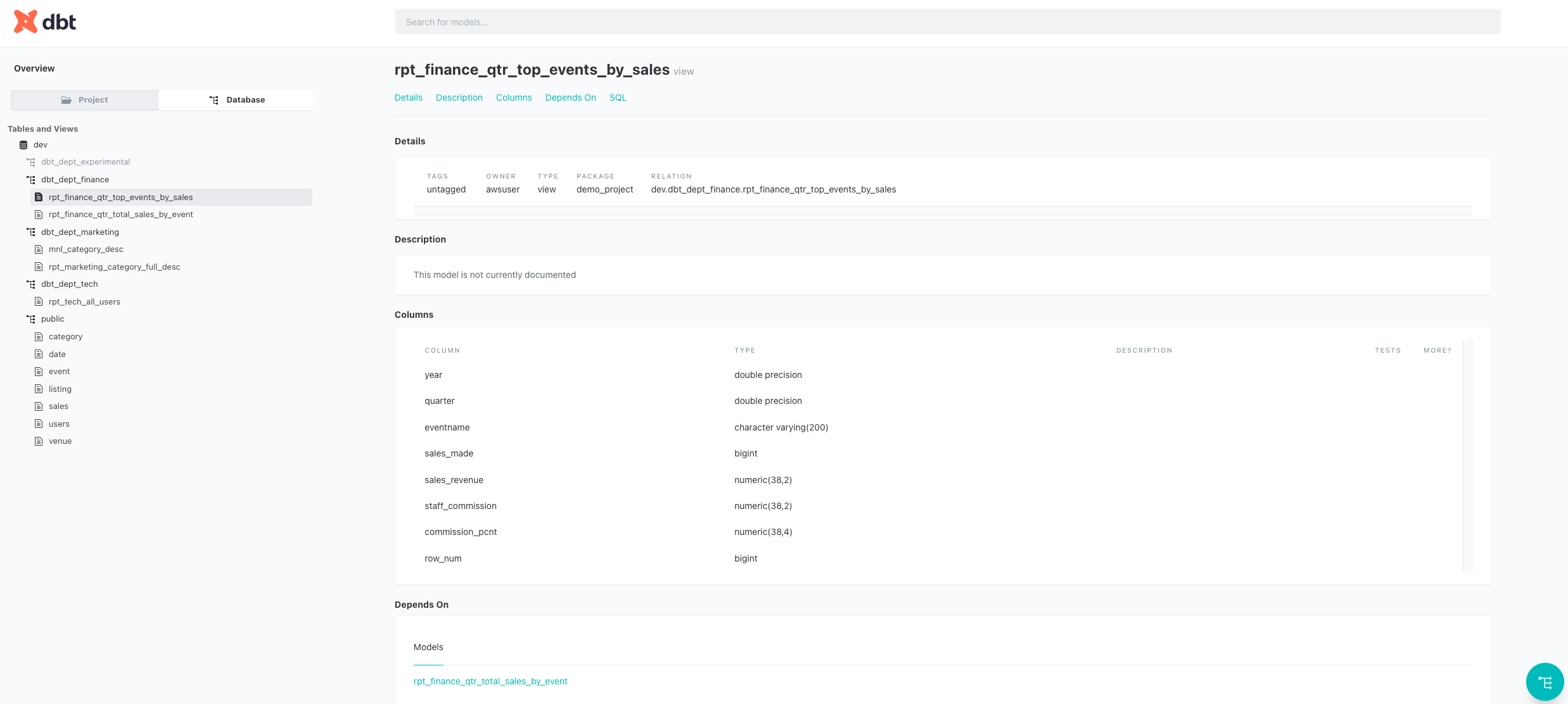Switch to the Database view
The height and width of the screenshot is (704, 1568).
pos(246,99)
